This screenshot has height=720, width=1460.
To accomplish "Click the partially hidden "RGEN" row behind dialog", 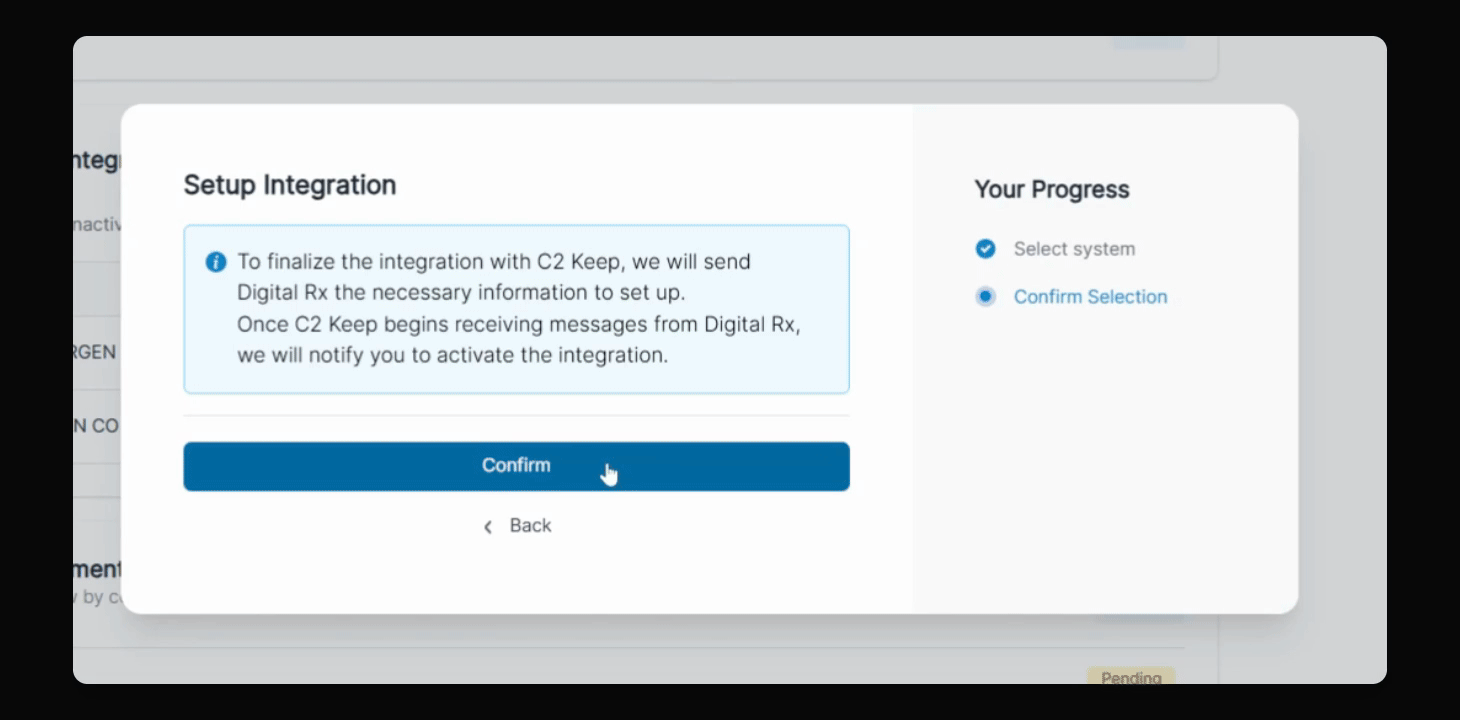I will click(x=97, y=353).
